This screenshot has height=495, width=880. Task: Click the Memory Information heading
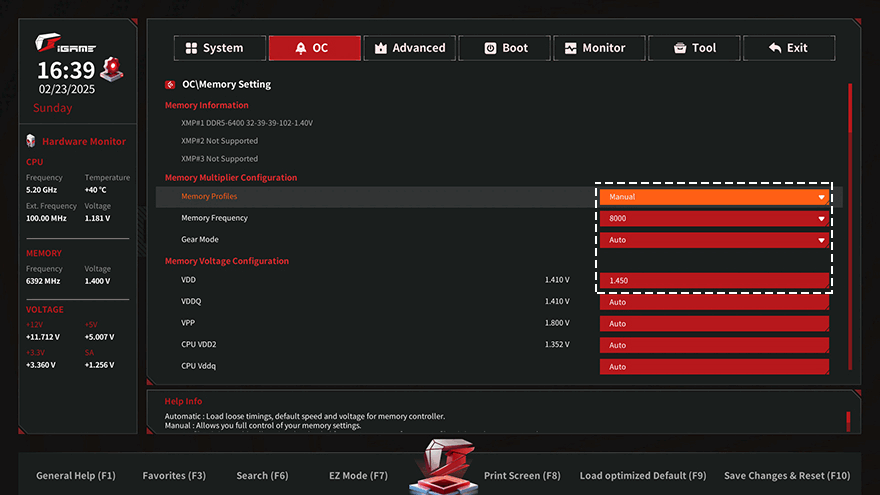[207, 105]
